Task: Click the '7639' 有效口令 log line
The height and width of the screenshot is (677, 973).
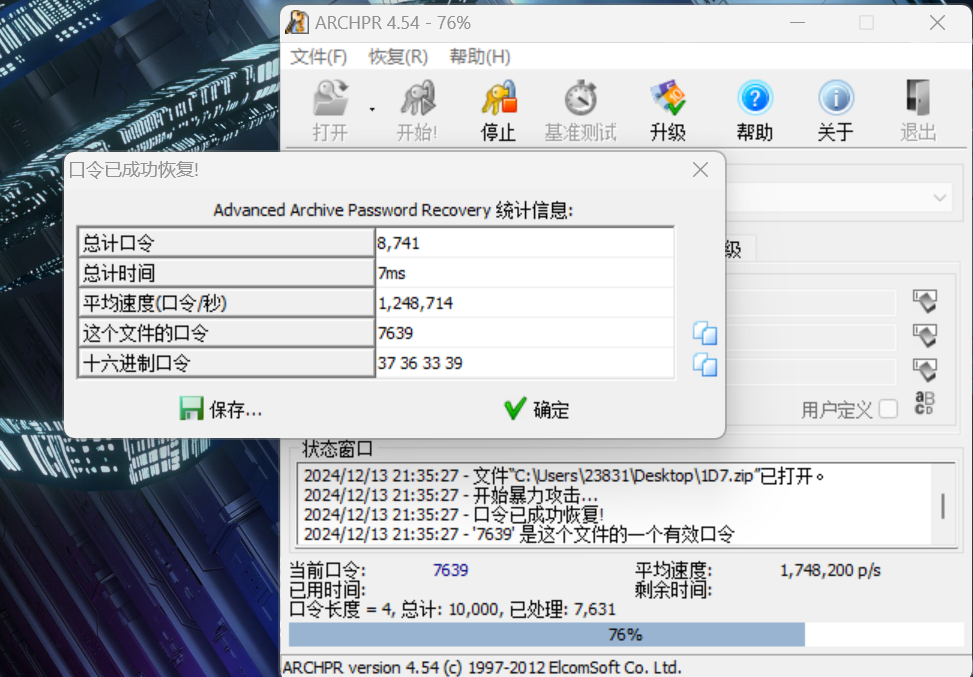Action: click(519, 534)
